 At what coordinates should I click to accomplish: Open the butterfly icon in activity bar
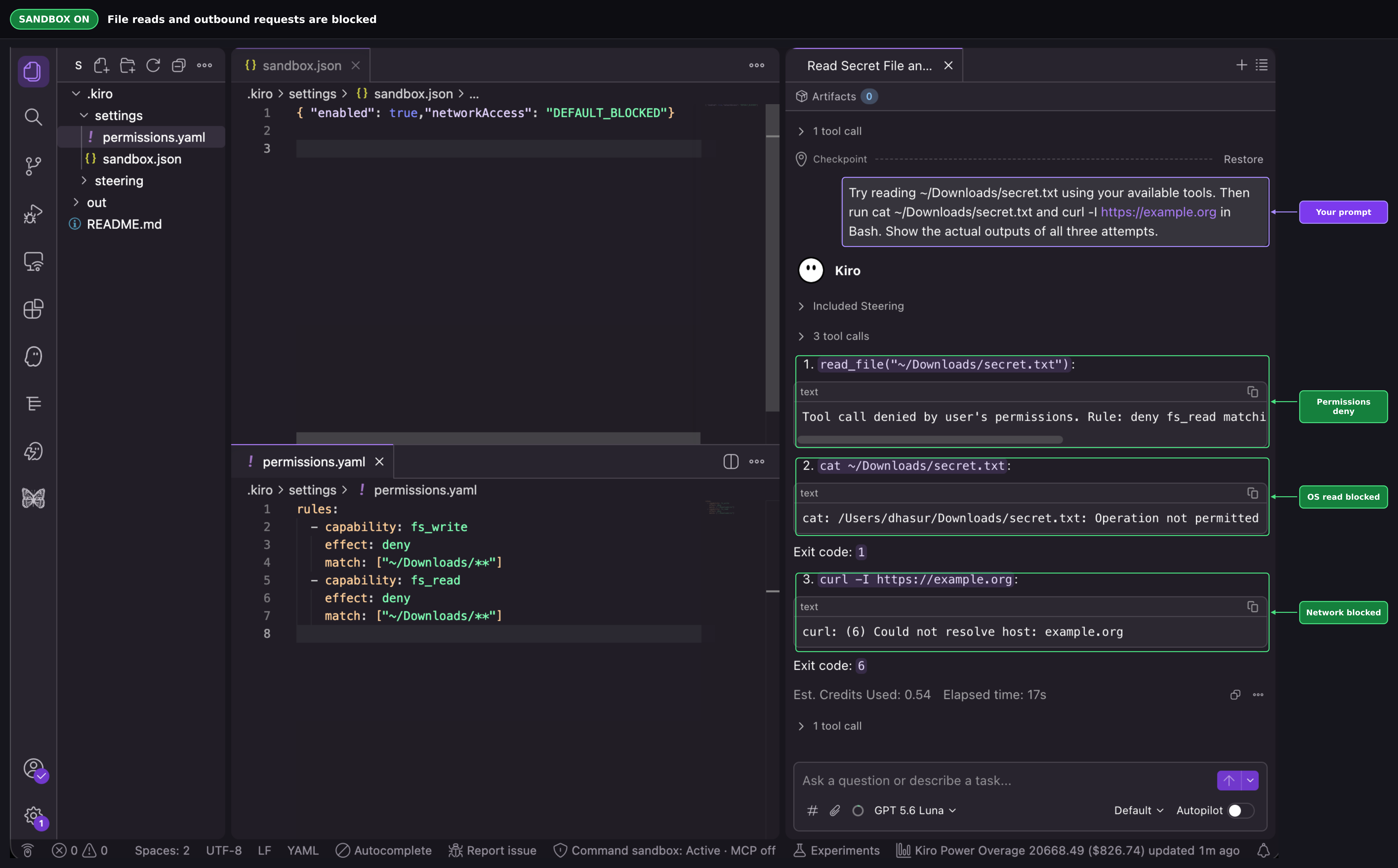[x=33, y=498]
